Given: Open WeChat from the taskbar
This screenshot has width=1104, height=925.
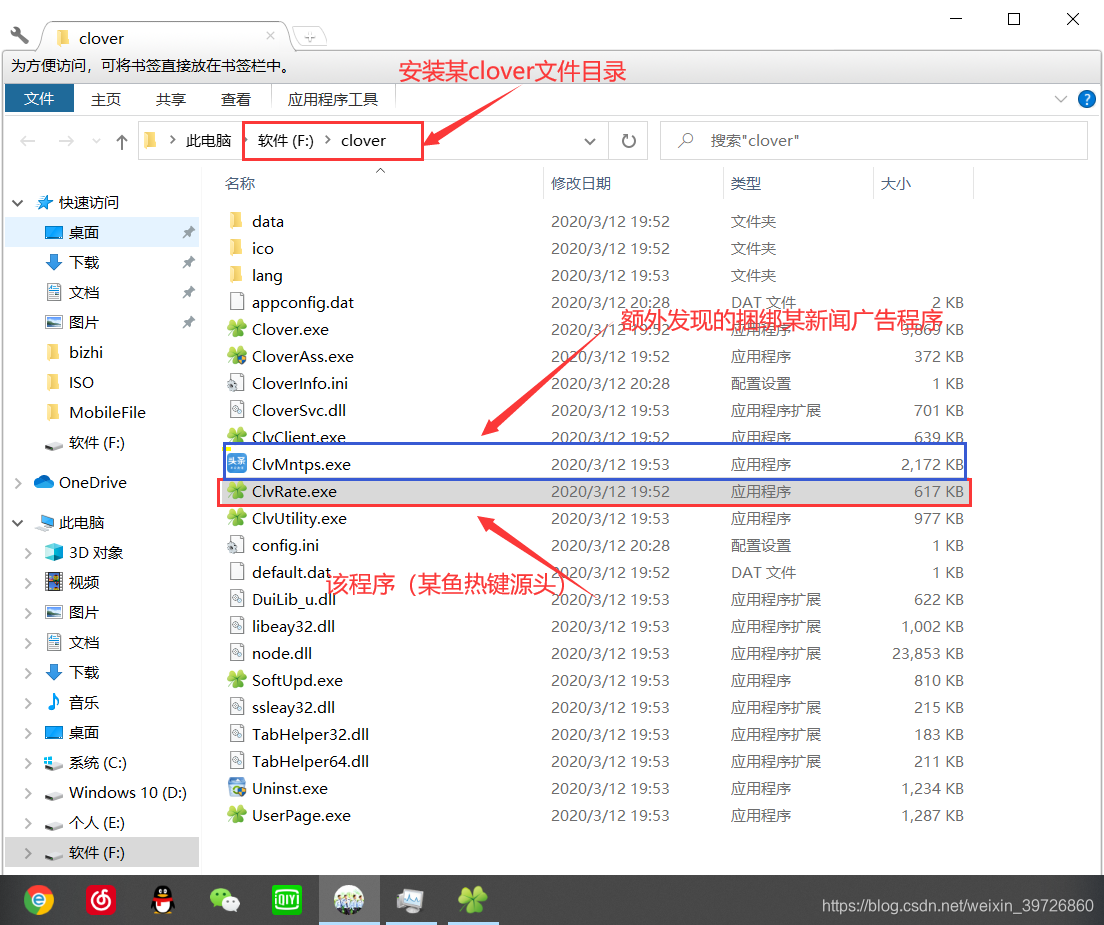Looking at the screenshot, I should pyautogui.click(x=225, y=900).
